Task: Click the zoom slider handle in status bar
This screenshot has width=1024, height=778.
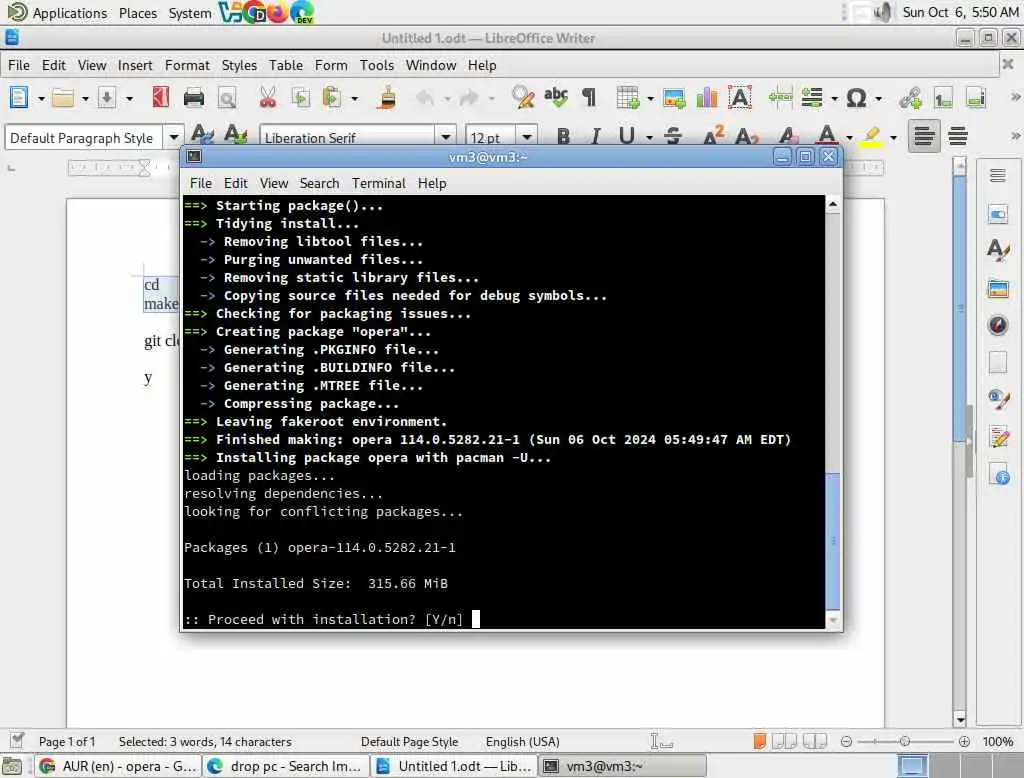Action: 904,741
